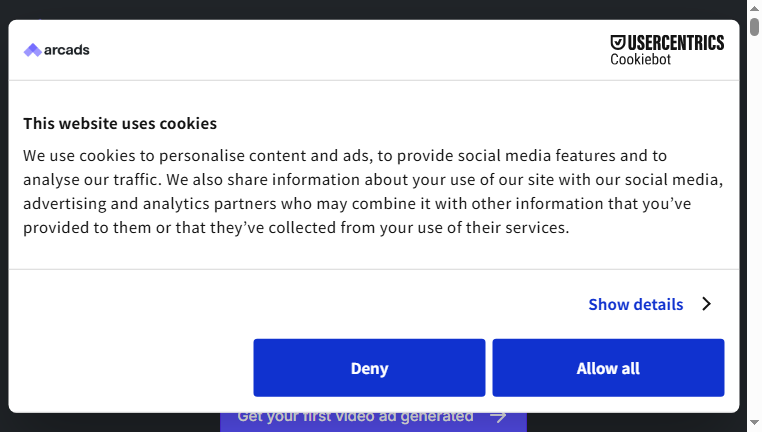This screenshot has width=762, height=432.
Task: Expand details using the chevron arrow
Action: pyautogui.click(x=707, y=304)
